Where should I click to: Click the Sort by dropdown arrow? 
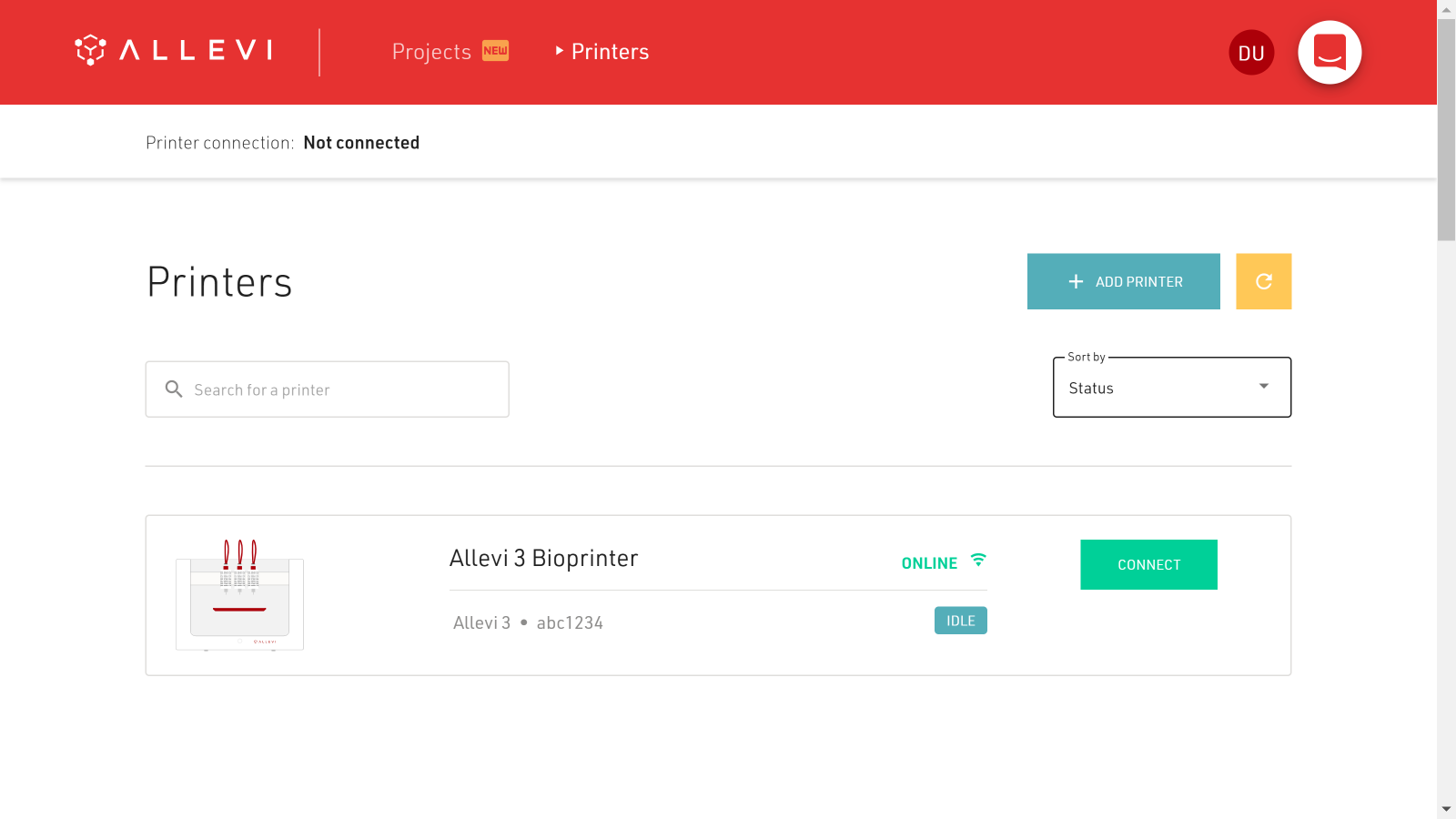click(x=1263, y=387)
